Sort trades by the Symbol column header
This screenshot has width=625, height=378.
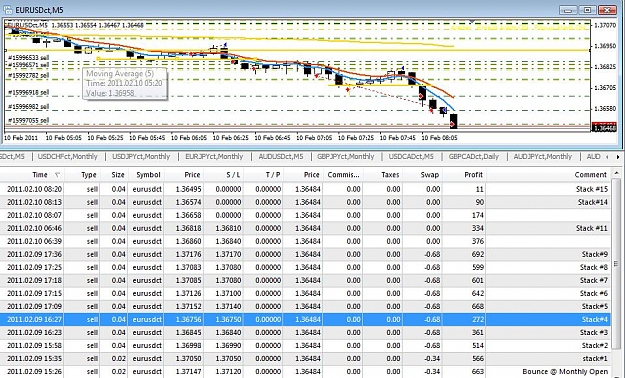(x=146, y=175)
